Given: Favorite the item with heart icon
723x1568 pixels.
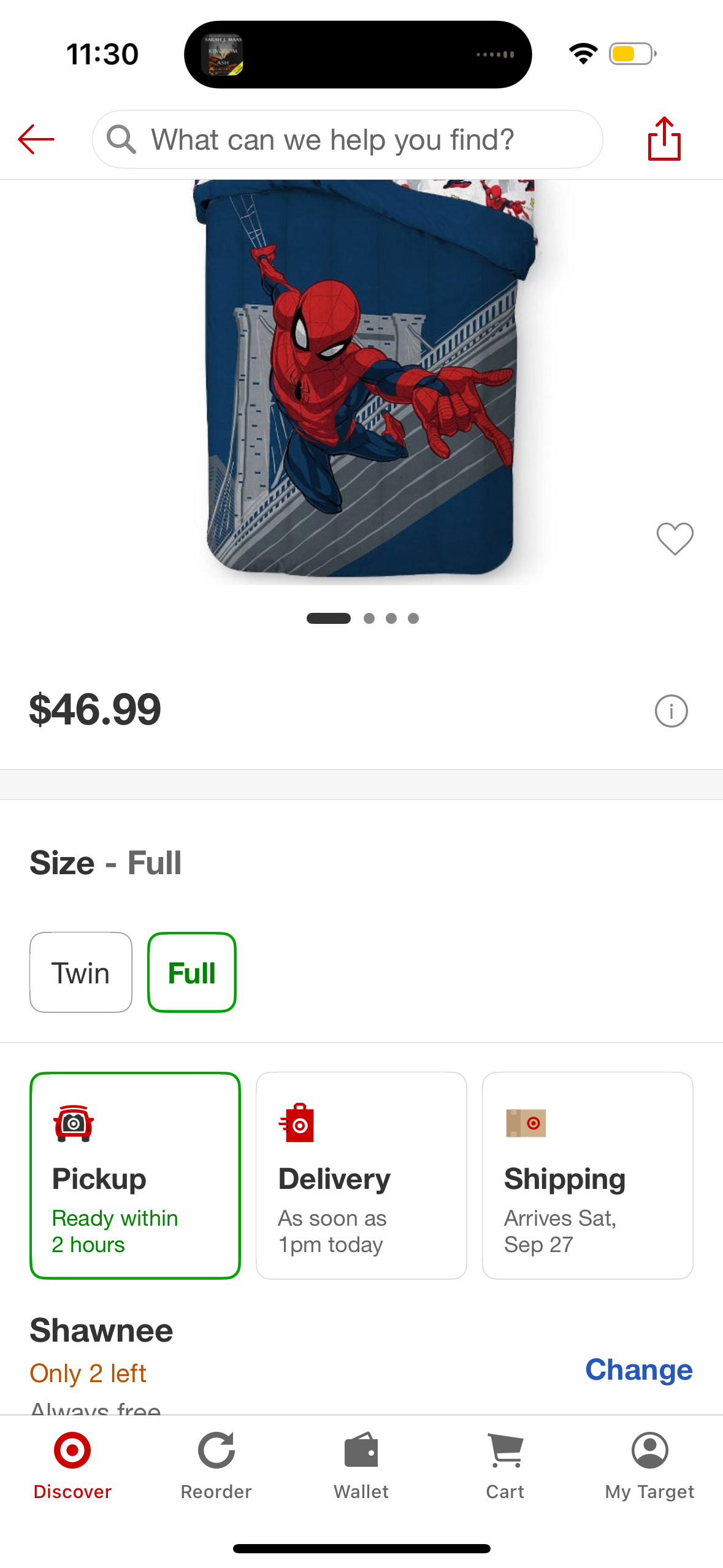Looking at the screenshot, I should tap(675, 539).
